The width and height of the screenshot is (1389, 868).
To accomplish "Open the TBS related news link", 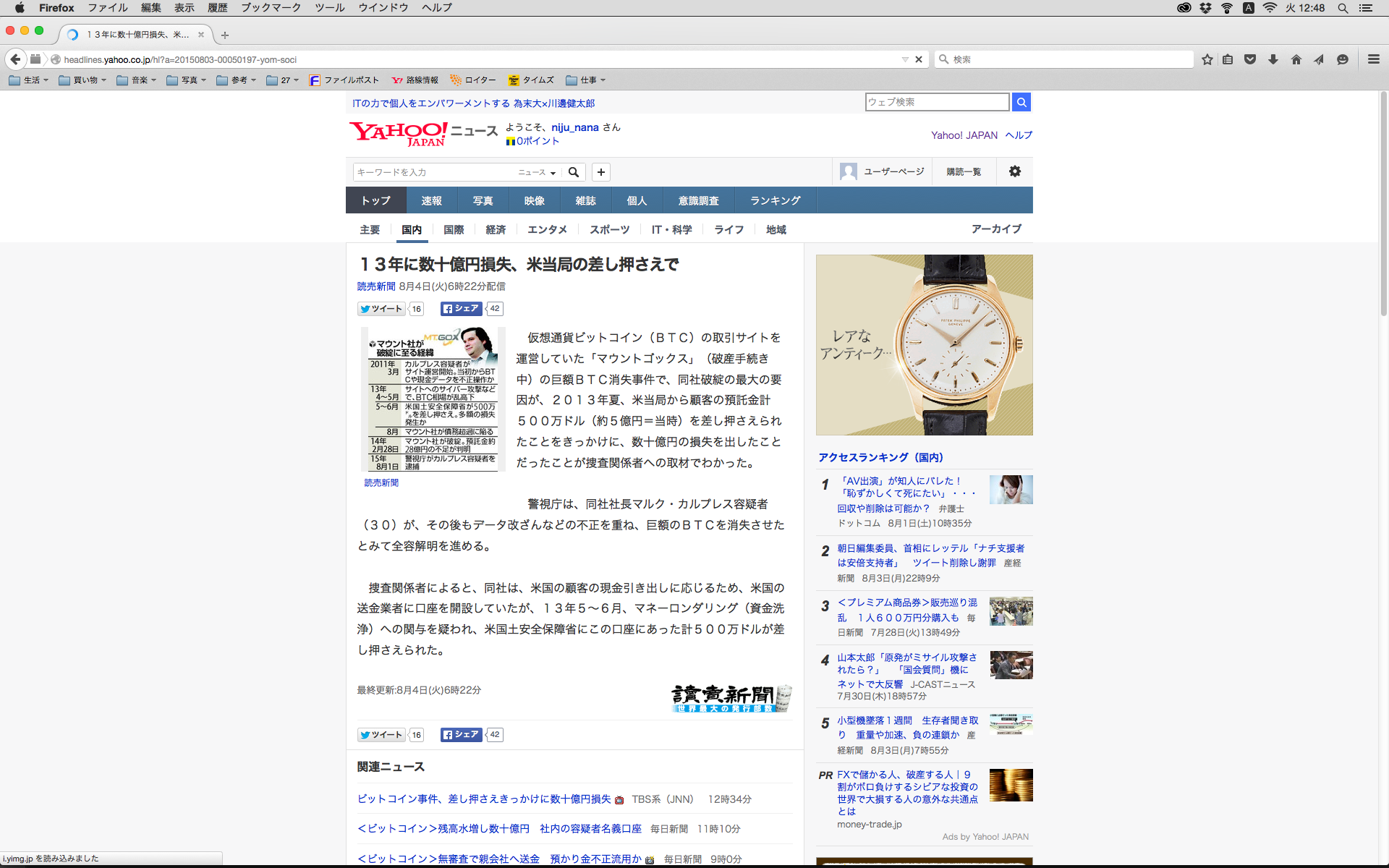I will [484, 799].
